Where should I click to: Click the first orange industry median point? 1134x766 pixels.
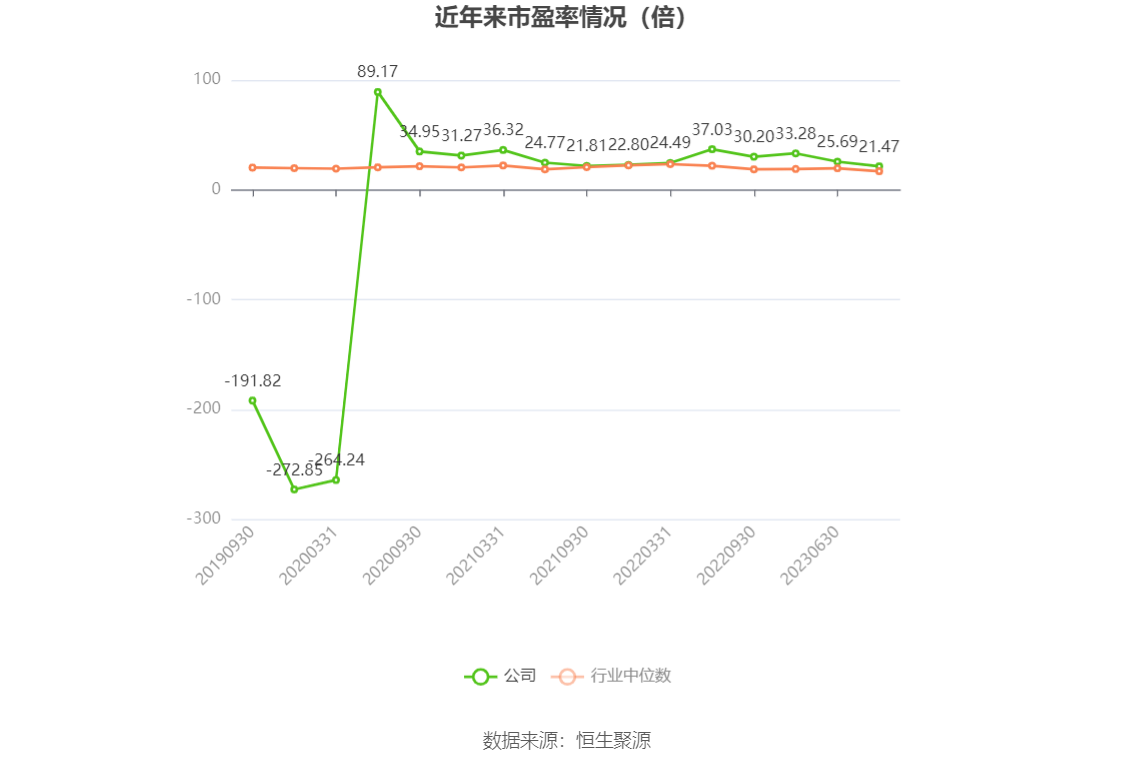pyautogui.click(x=252, y=168)
